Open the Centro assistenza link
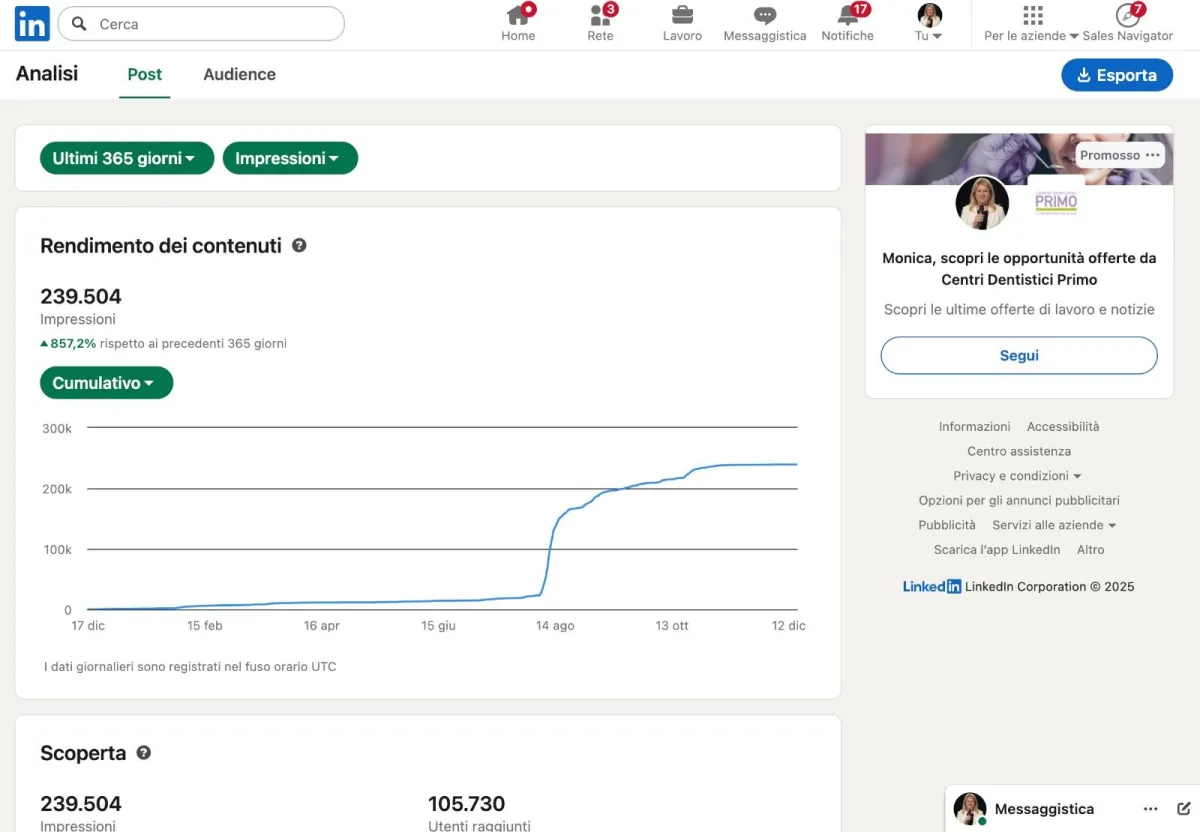 [x=1019, y=451]
